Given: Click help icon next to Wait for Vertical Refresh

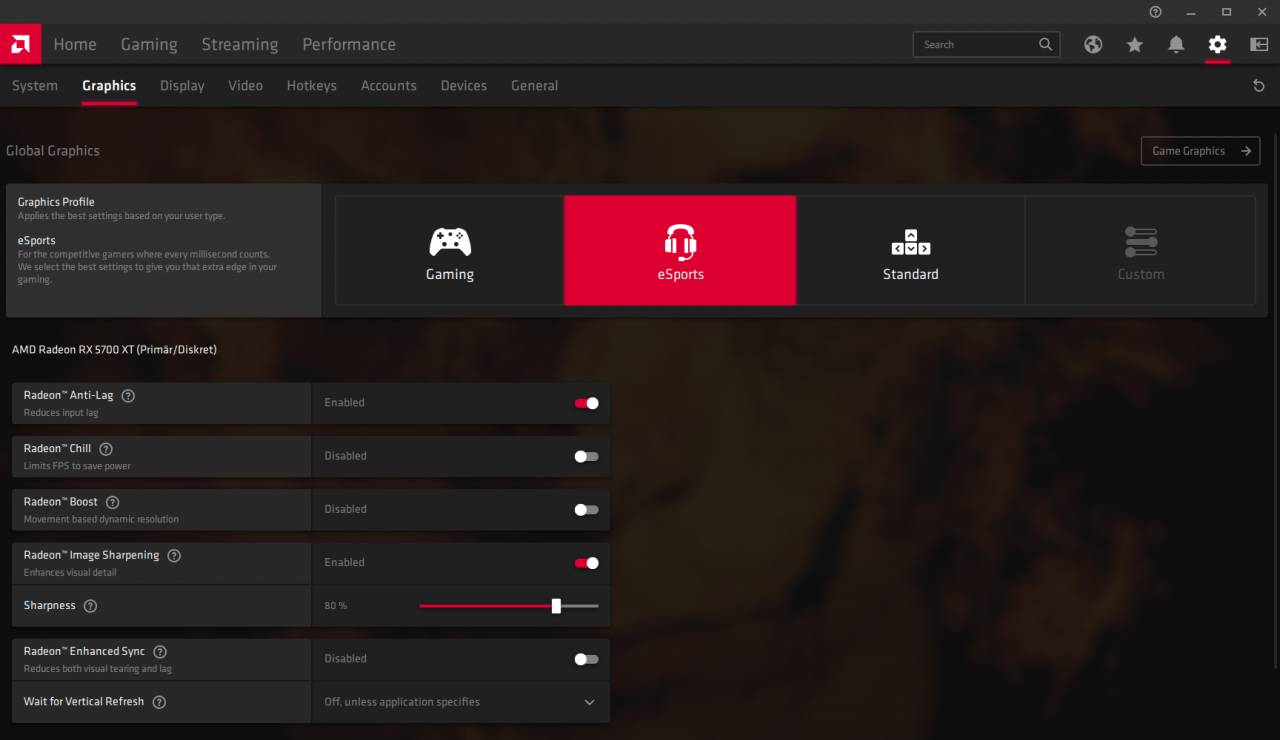Looking at the screenshot, I should point(159,702).
